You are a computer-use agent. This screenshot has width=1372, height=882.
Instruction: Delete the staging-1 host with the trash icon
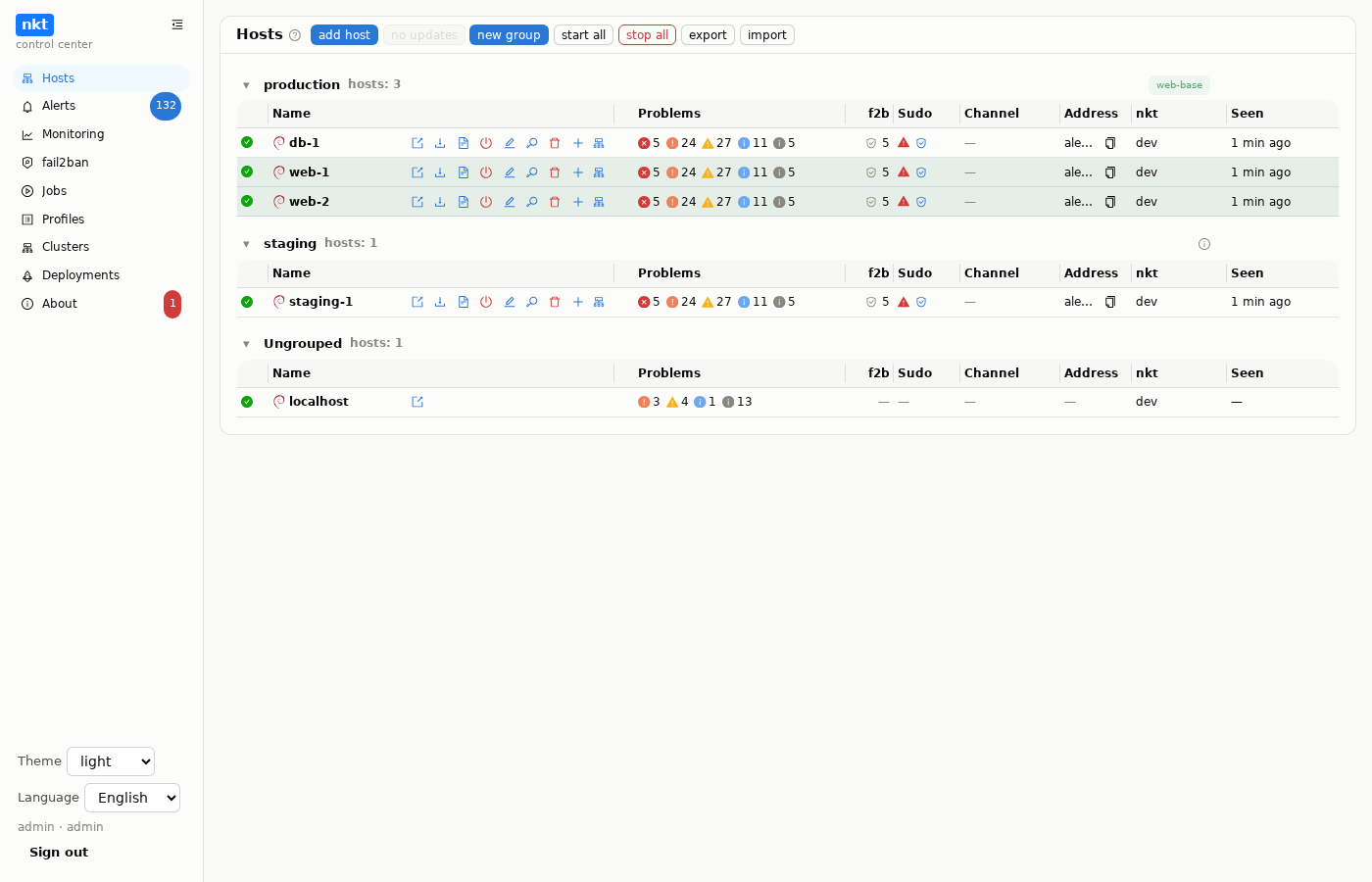click(x=555, y=302)
